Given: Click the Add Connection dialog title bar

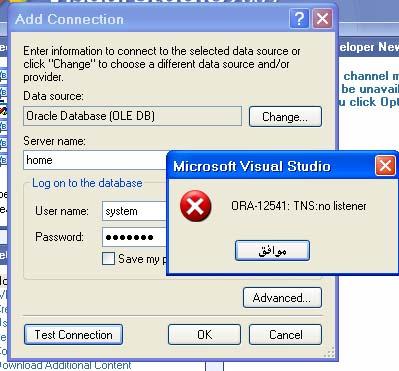Looking at the screenshot, I should [148, 19].
